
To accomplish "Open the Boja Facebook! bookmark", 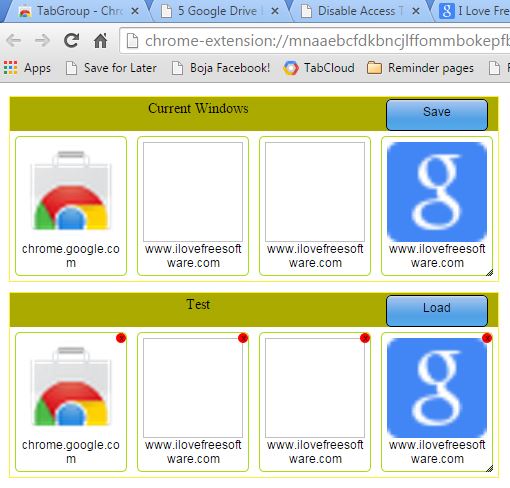I will (221, 68).
